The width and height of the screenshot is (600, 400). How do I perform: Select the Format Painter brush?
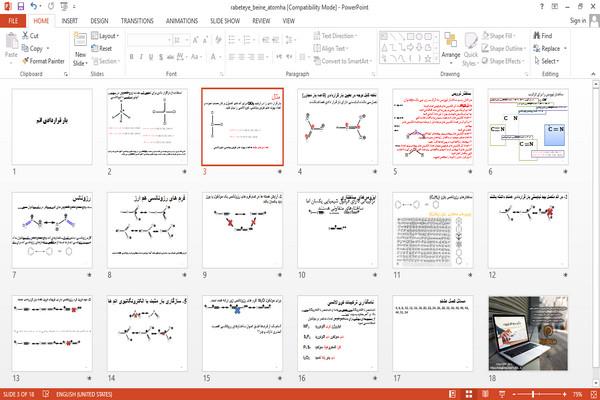click(26, 61)
